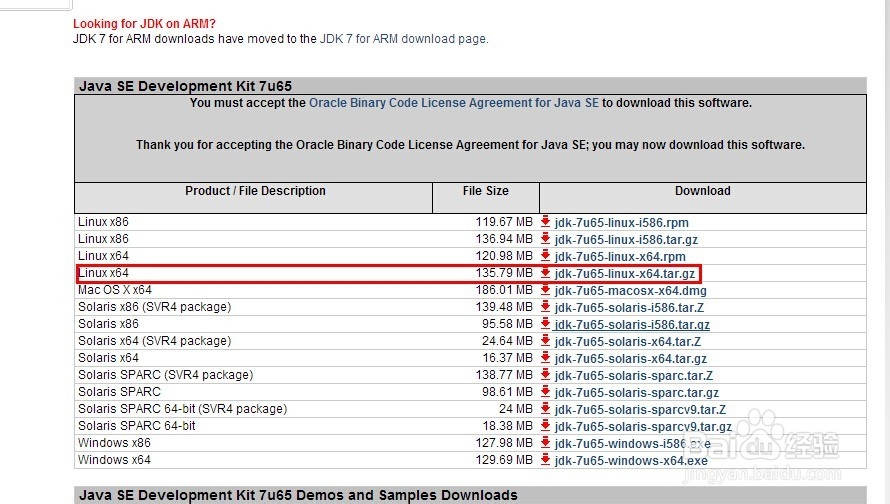Click the 24 MB file size cell

click(x=515, y=409)
